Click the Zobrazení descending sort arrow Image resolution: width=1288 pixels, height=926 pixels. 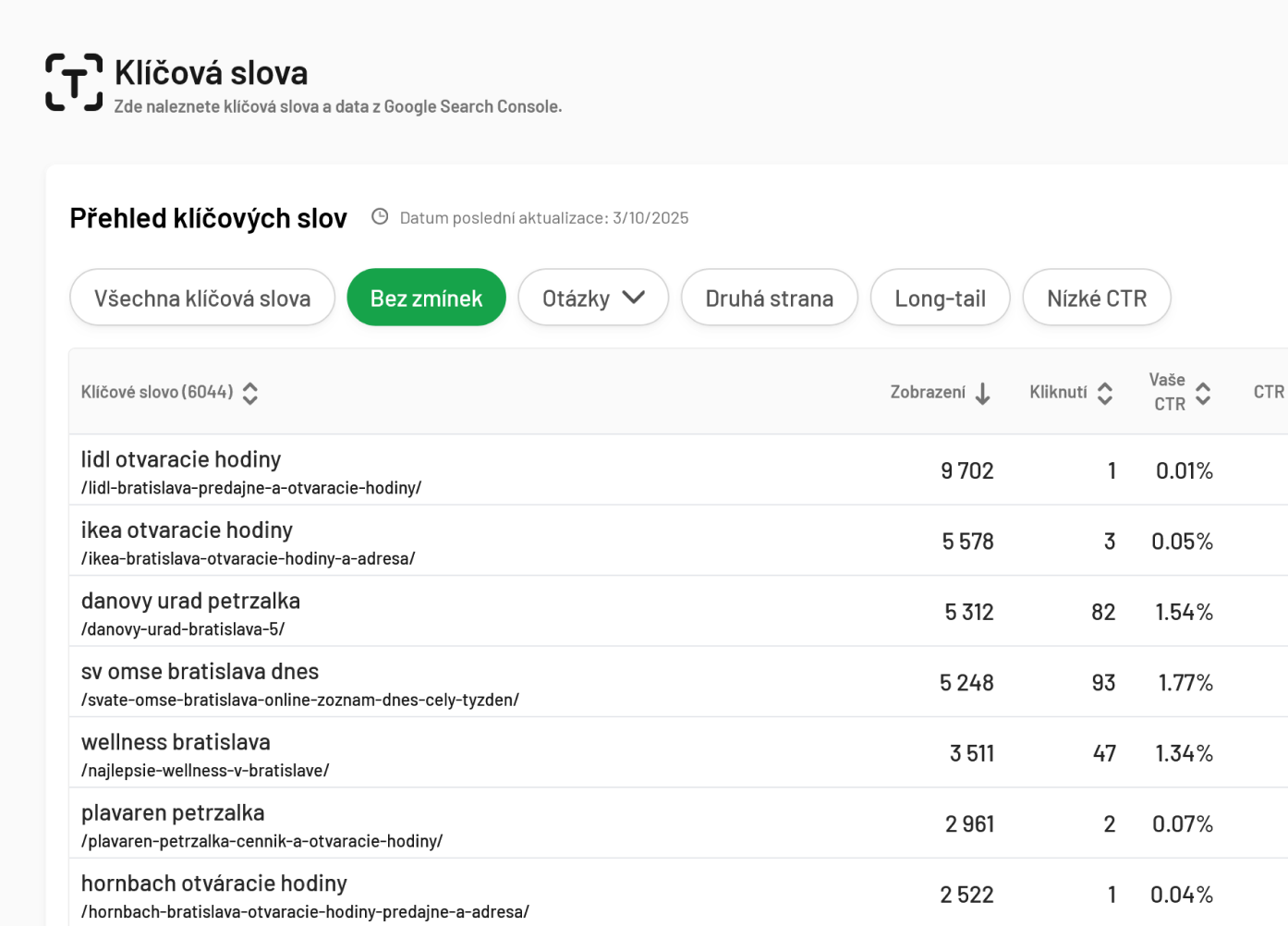click(x=983, y=393)
